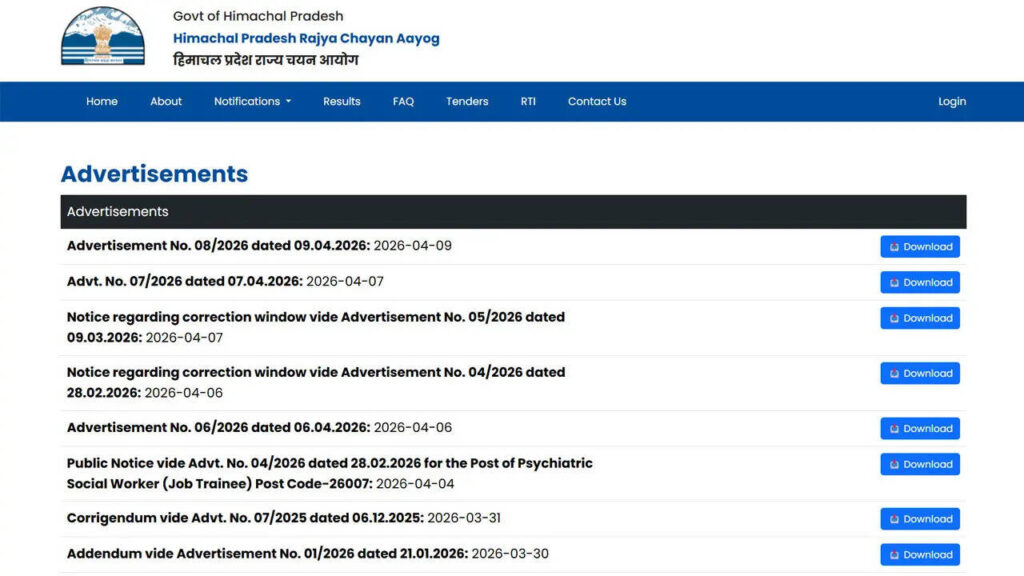Download correction window notice for Advertisement 05/2026
Screen dimensions: 1024x576
coord(919,318)
